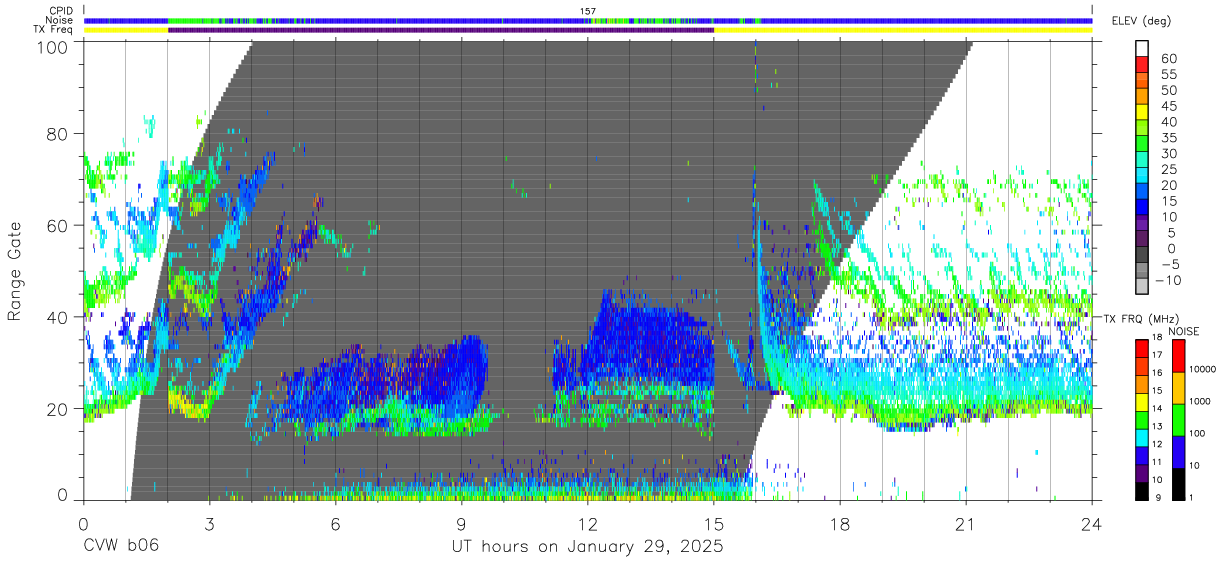Select the '24' tick on the UT hours axis
The width and height of the screenshot is (1228, 567).
tap(1092, 523)
